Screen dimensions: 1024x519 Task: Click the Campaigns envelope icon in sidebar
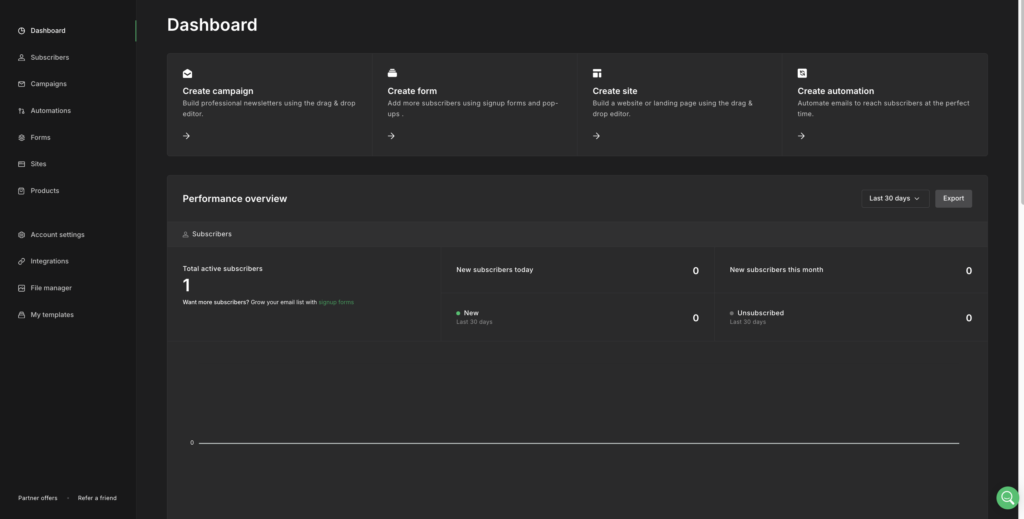[22, 84]
